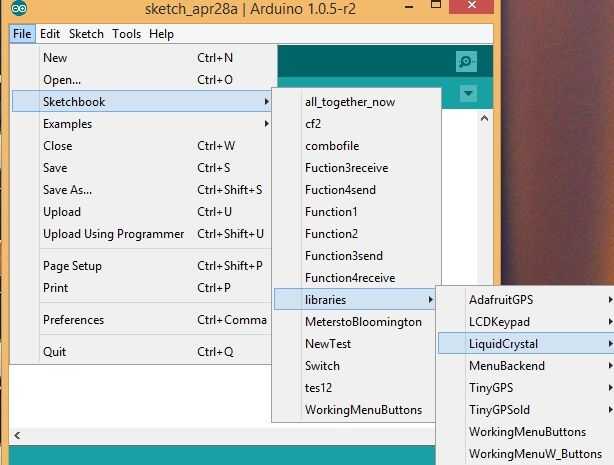
Task: Open the all_together_now sketch
Action: 356,102
